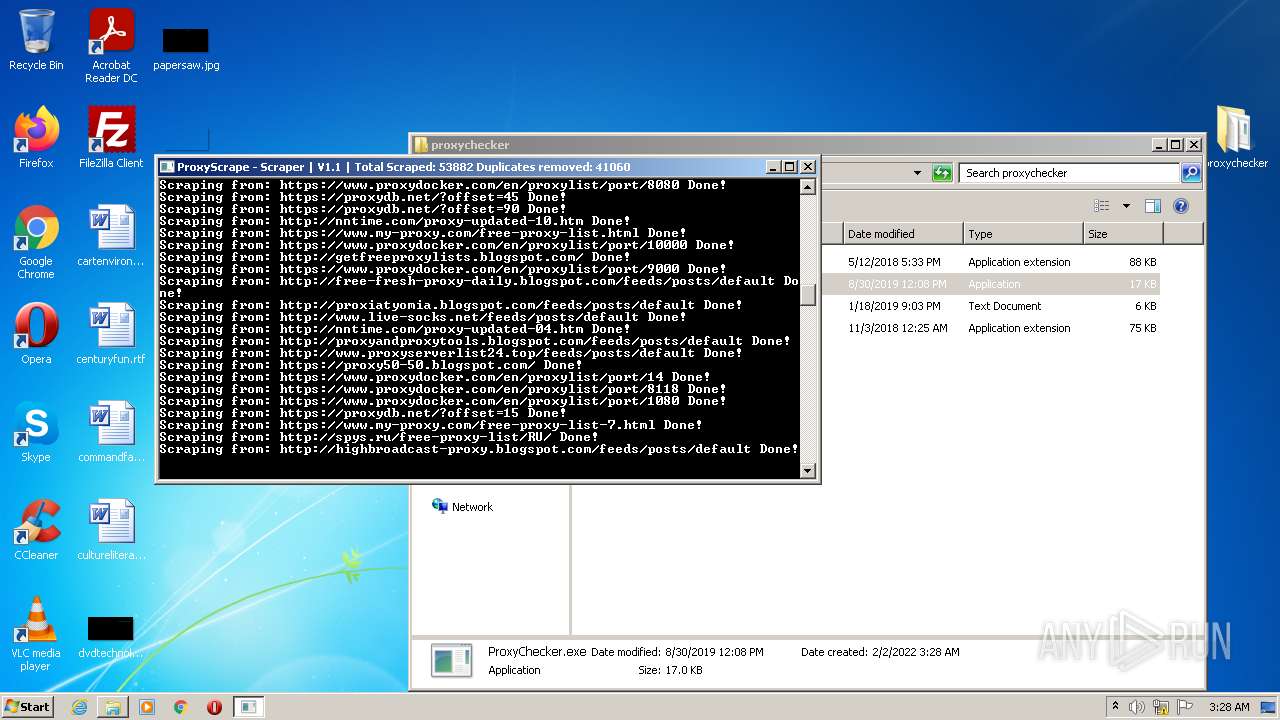Screen dimensions: 1280x720
Task: Click in the Search proxychecker field
Action: 1069,173
